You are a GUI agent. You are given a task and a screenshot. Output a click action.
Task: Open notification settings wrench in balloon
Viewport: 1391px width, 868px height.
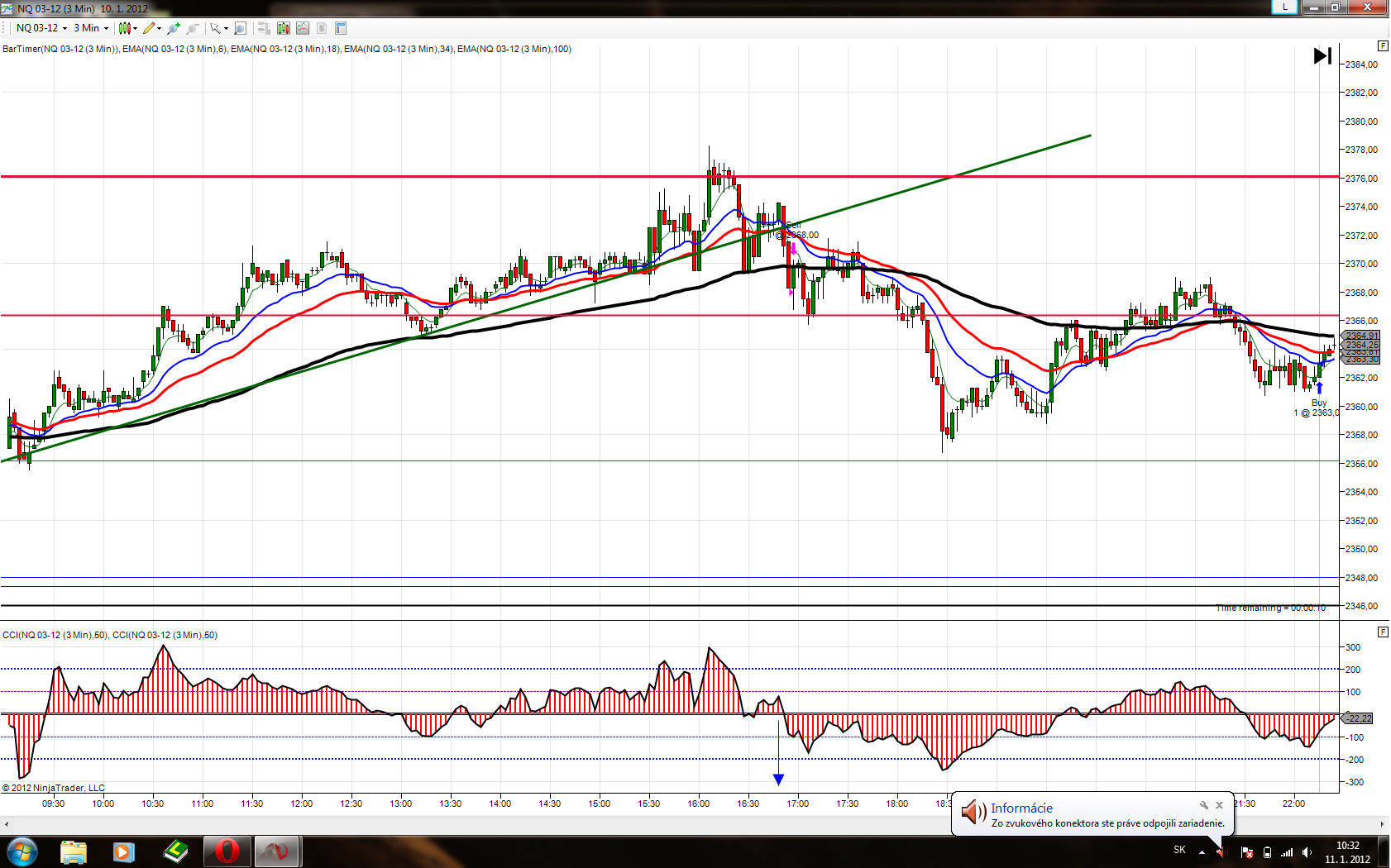[x=1204, y=805]
